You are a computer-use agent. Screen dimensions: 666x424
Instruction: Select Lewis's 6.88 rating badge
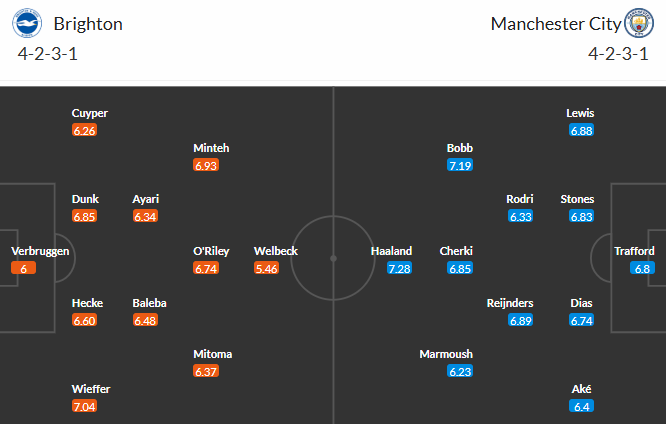tap(581, 130)
